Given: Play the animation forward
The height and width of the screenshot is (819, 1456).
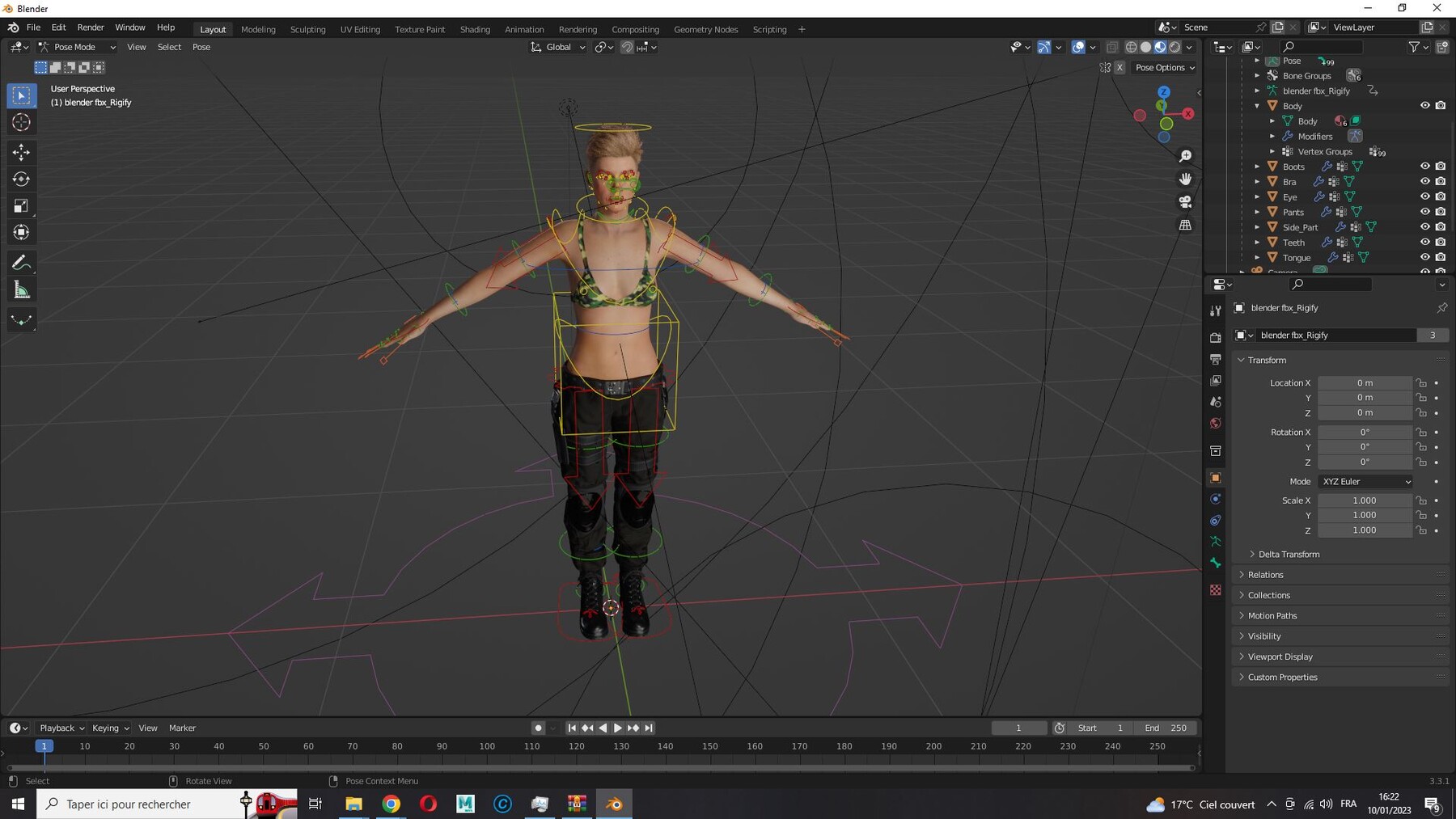Looking at the screenshot, I should (618, 728).
